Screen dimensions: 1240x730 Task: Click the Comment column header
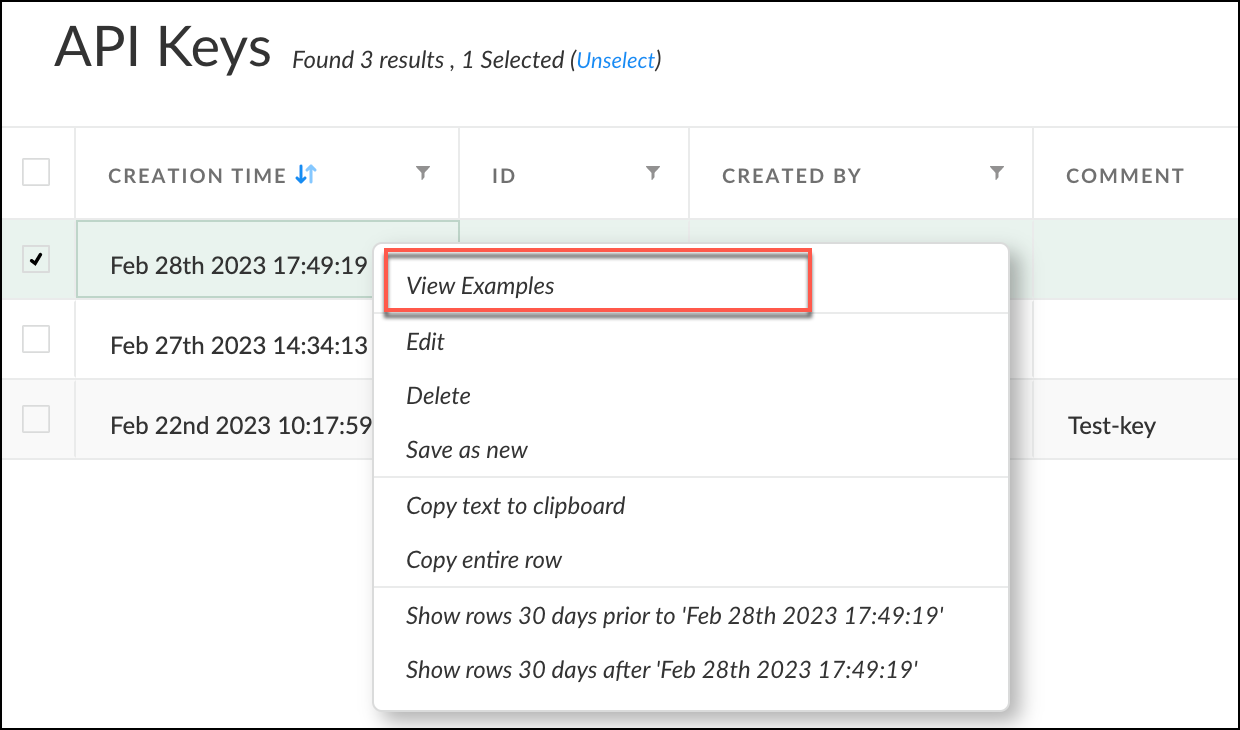(x=1125, y=176)
